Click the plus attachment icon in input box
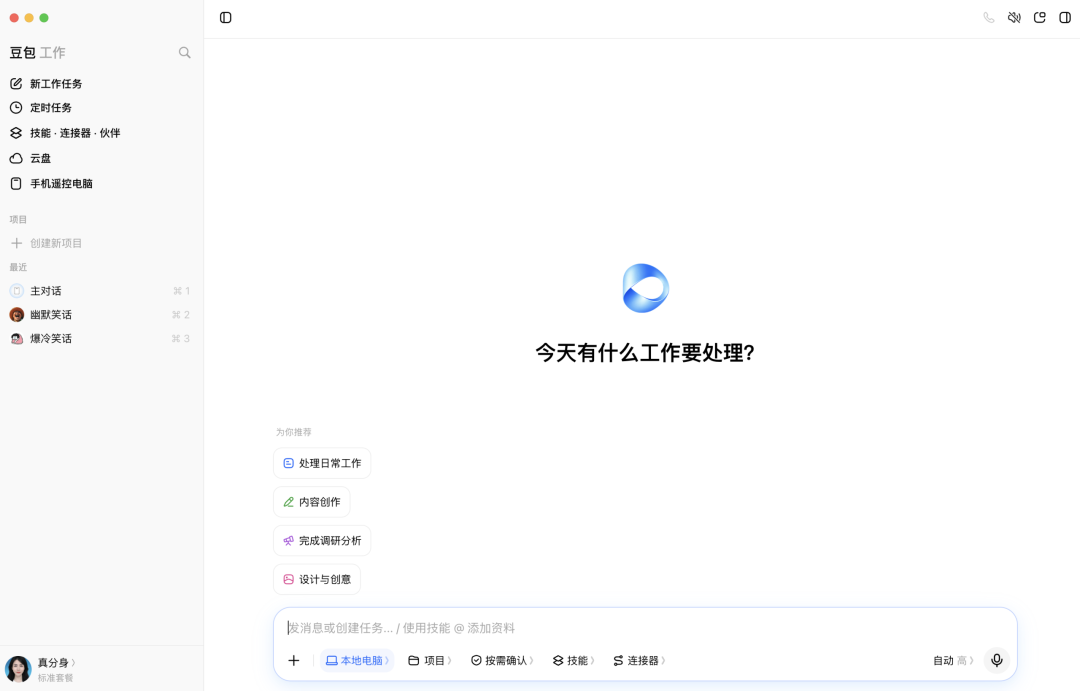Screen dimensions: 1080x691 (294, 660)
